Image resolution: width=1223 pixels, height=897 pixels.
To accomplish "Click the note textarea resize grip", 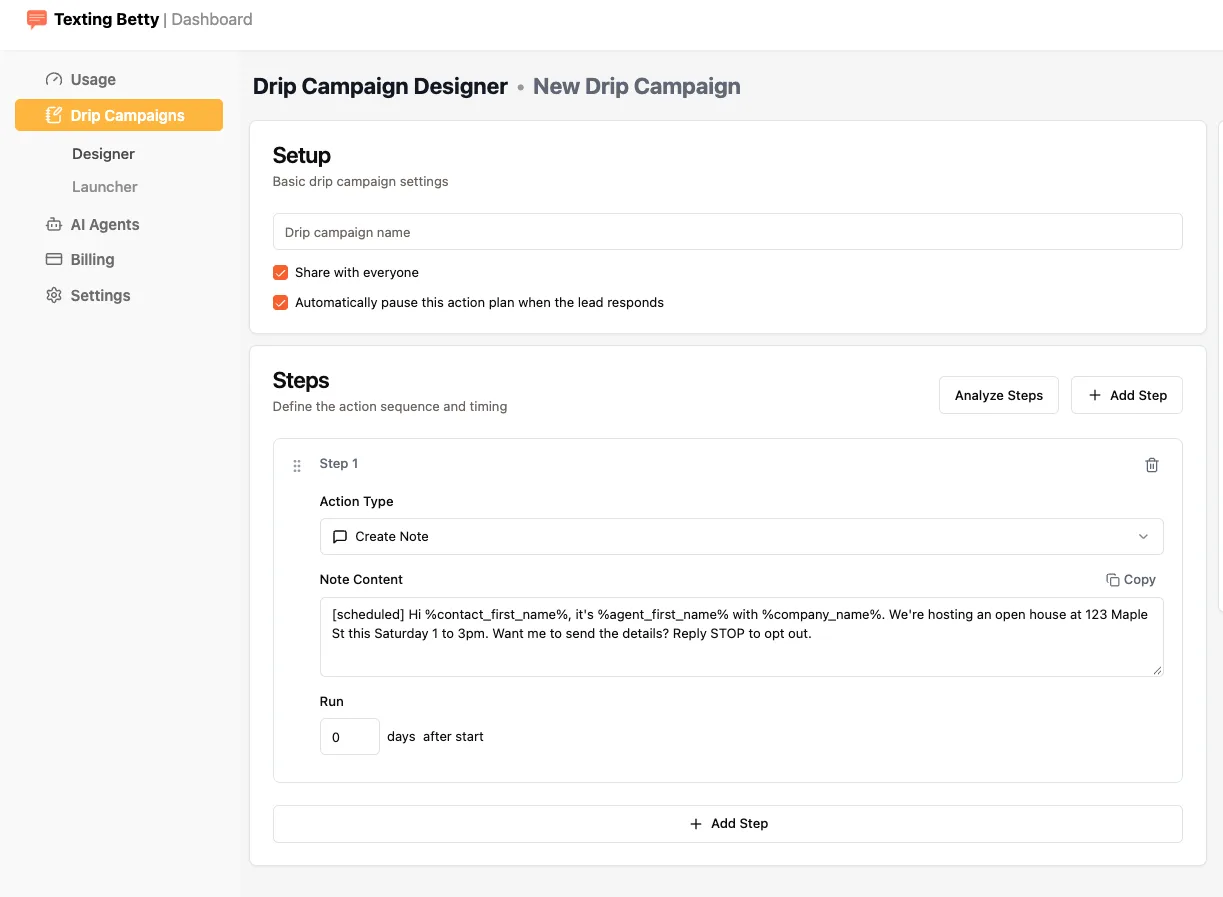I will tap(1158, 671).
